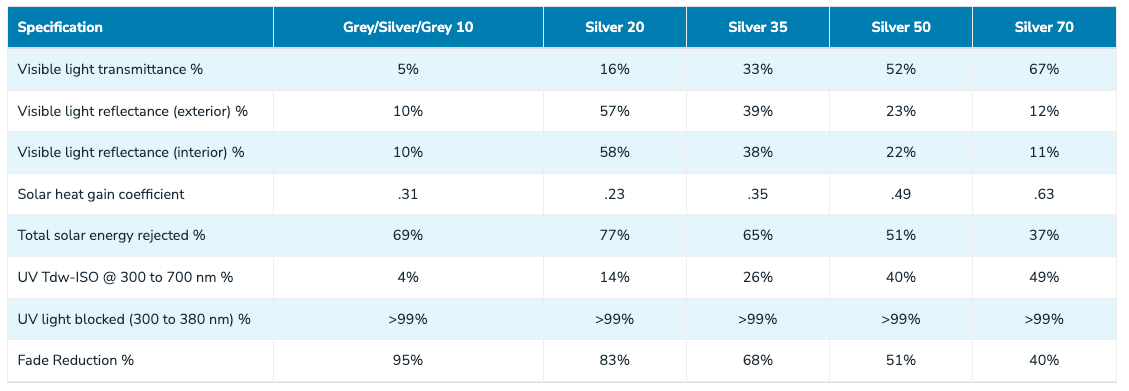Click the 57% exterior reflectance cell
This screenshot has height=391, width=1129.
[614, 112]
